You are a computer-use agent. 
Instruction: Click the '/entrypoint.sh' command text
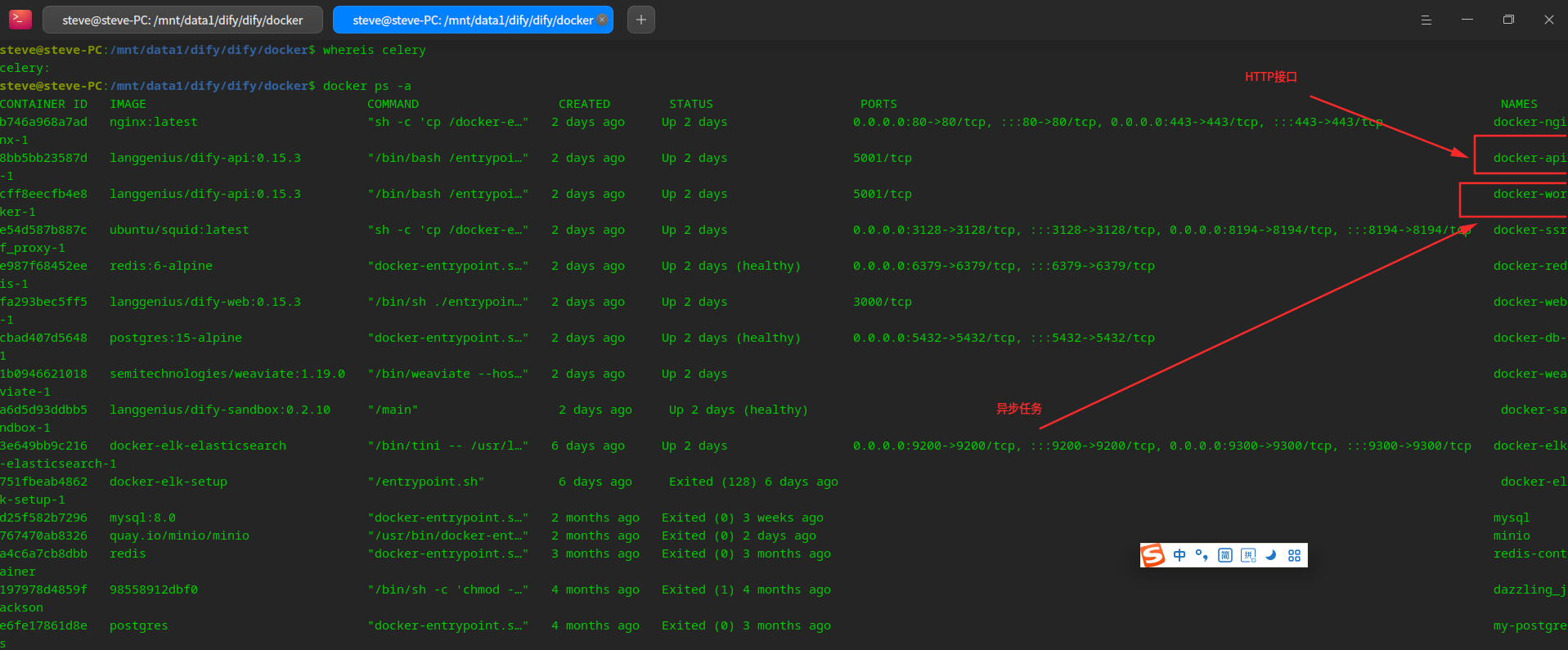click(x=425, y=482)
